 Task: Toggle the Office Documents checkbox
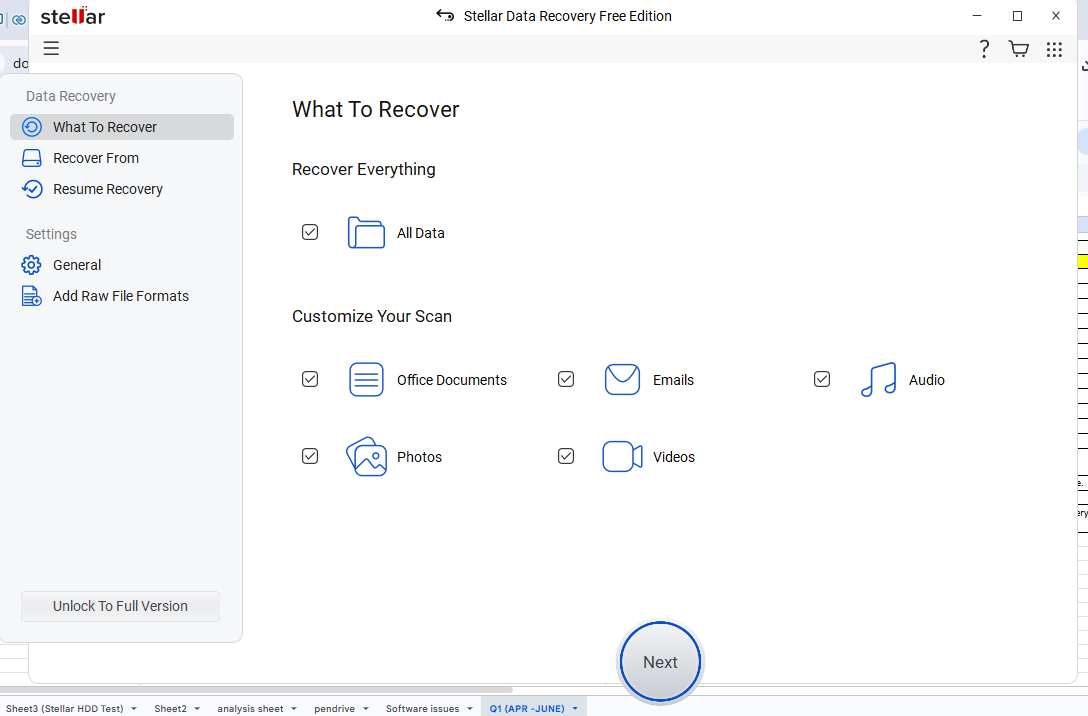310,379
